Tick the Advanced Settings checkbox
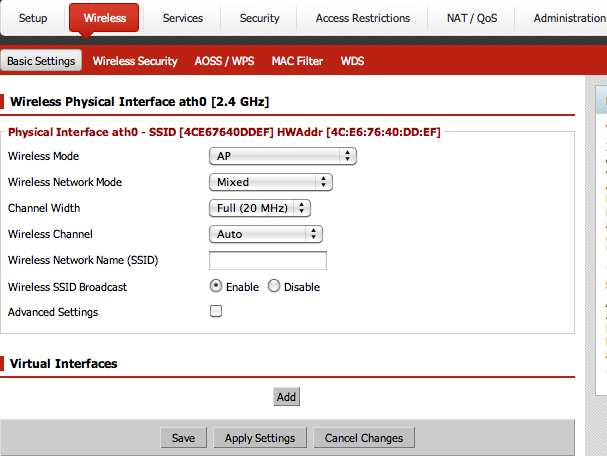 (216, 312)
